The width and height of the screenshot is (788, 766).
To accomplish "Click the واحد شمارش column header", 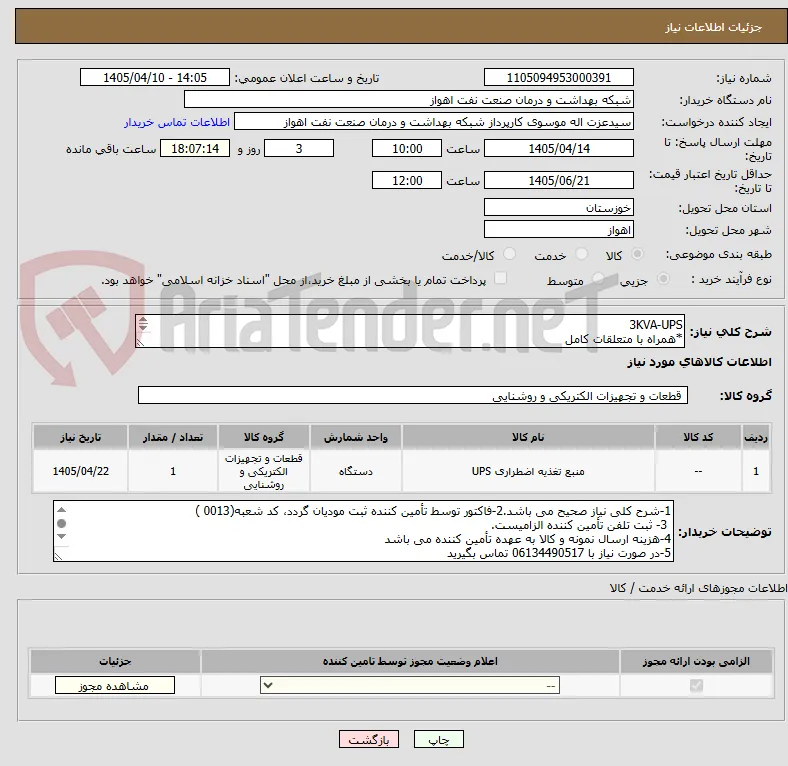I will pyautogui.click(x=355, y=437).
